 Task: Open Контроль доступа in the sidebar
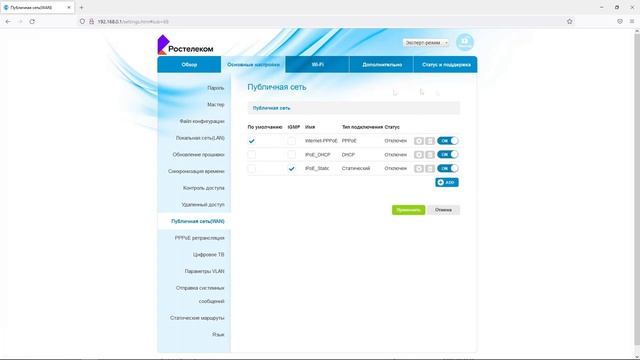[x=203, y=188]
